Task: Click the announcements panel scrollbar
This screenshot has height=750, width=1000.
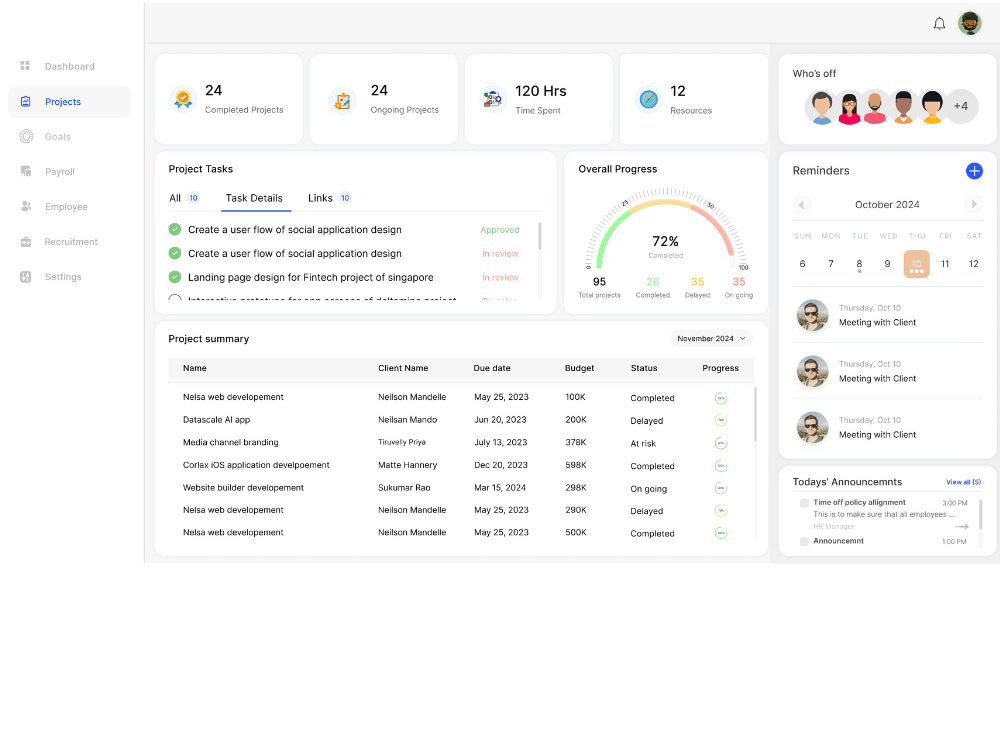Action: click(x=981, y=515)
